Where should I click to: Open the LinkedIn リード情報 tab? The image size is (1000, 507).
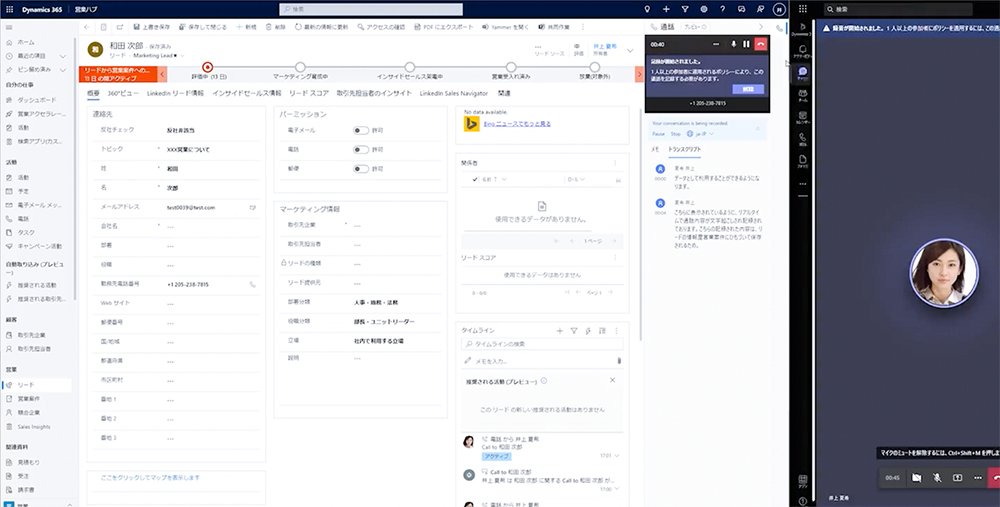175,93
